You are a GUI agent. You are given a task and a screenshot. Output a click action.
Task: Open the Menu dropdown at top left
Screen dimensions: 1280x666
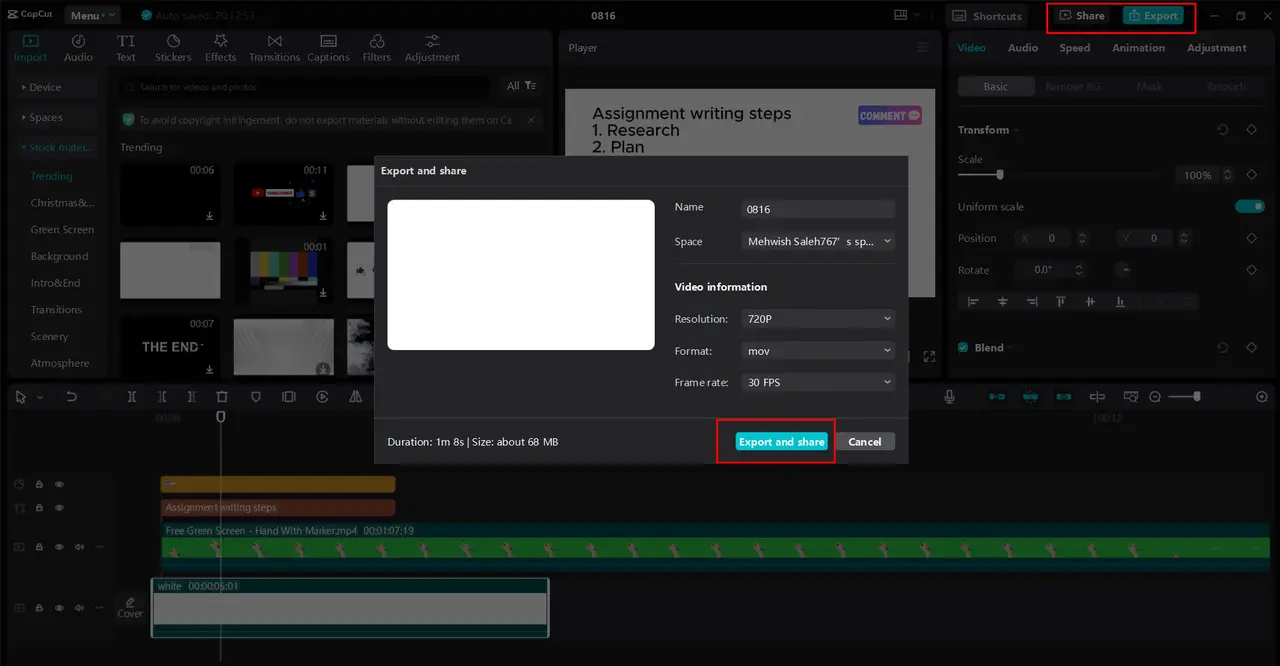tap(92, 14)
